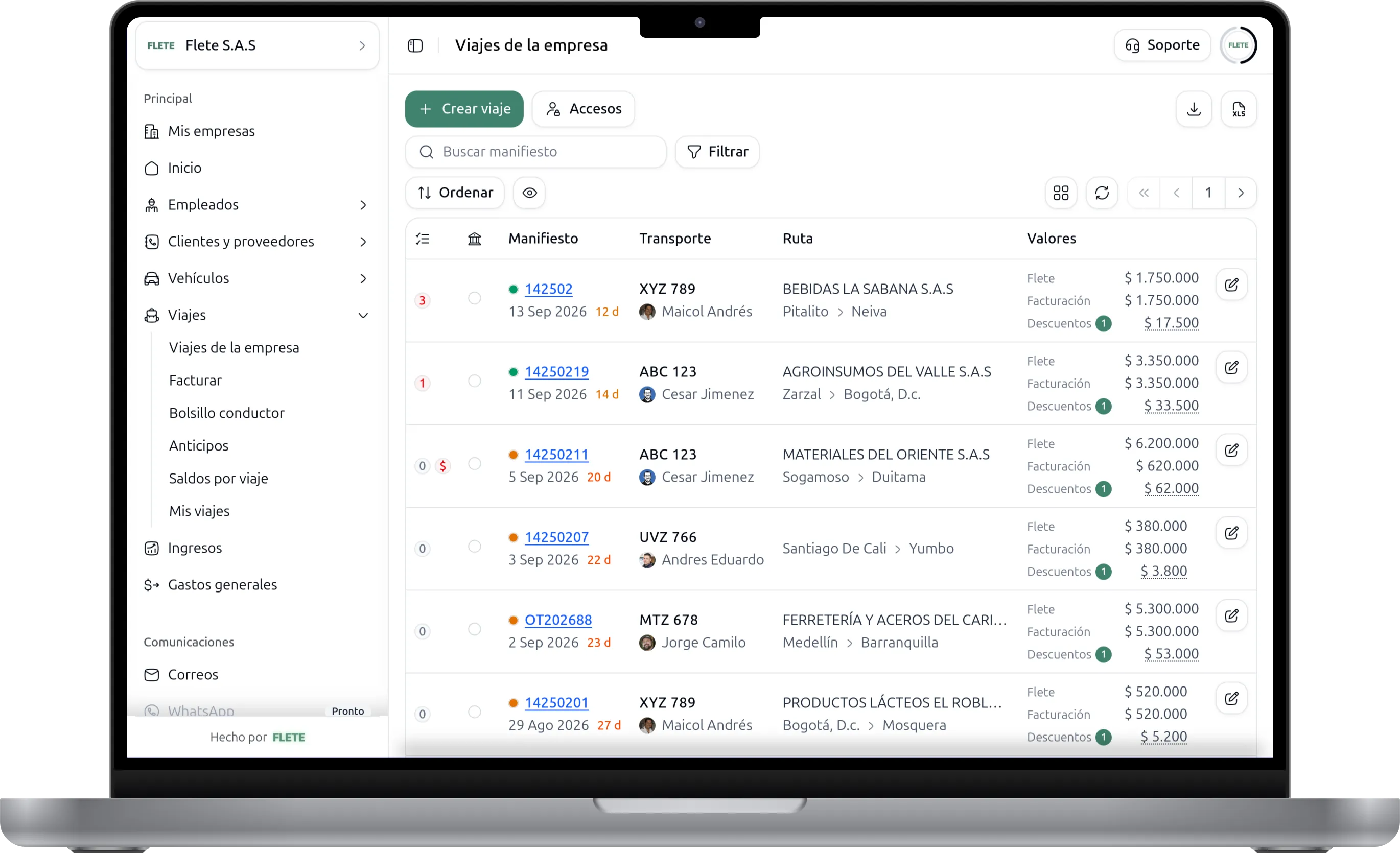
Task: Open the Ordenar sort options
Action: point(455,193)
